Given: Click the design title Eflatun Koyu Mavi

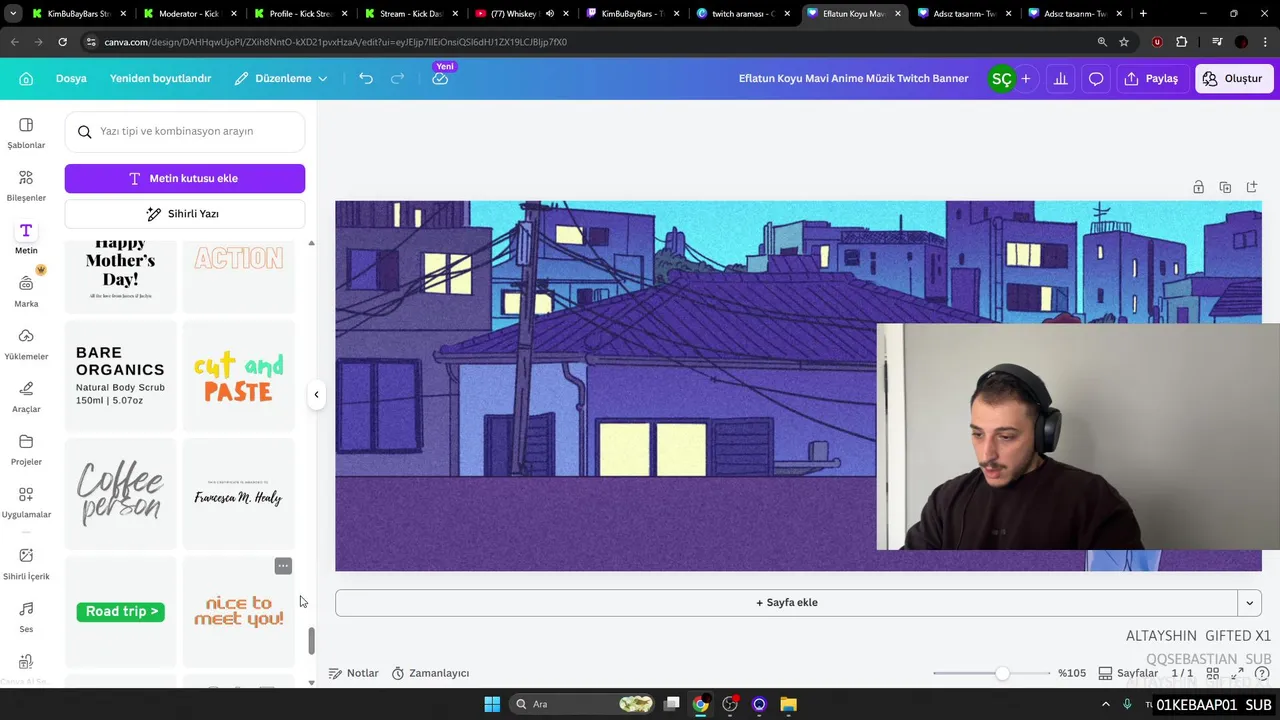Looking at the screenshot, I should 853,78.
